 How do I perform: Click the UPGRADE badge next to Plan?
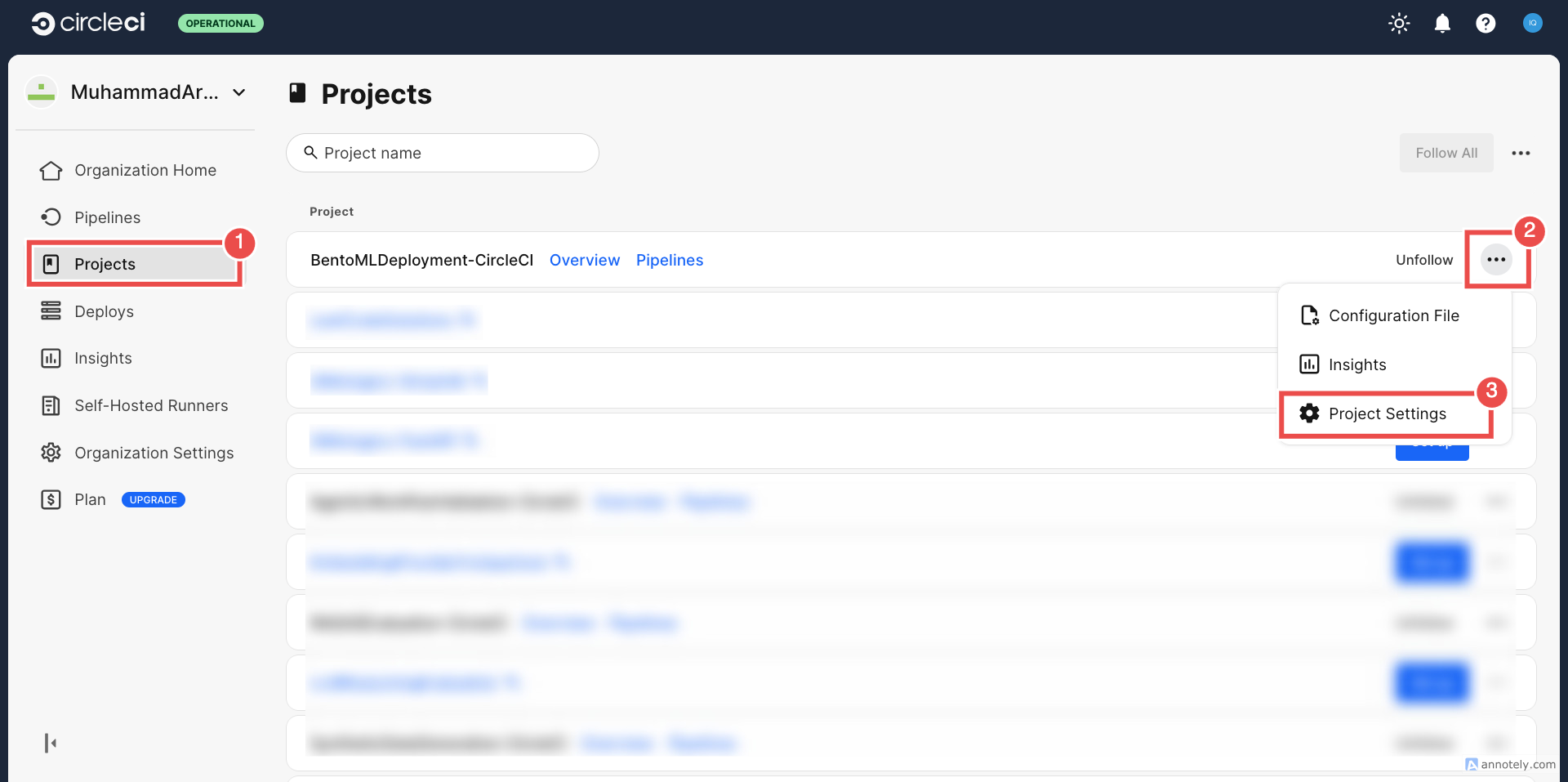click(153, 499)
